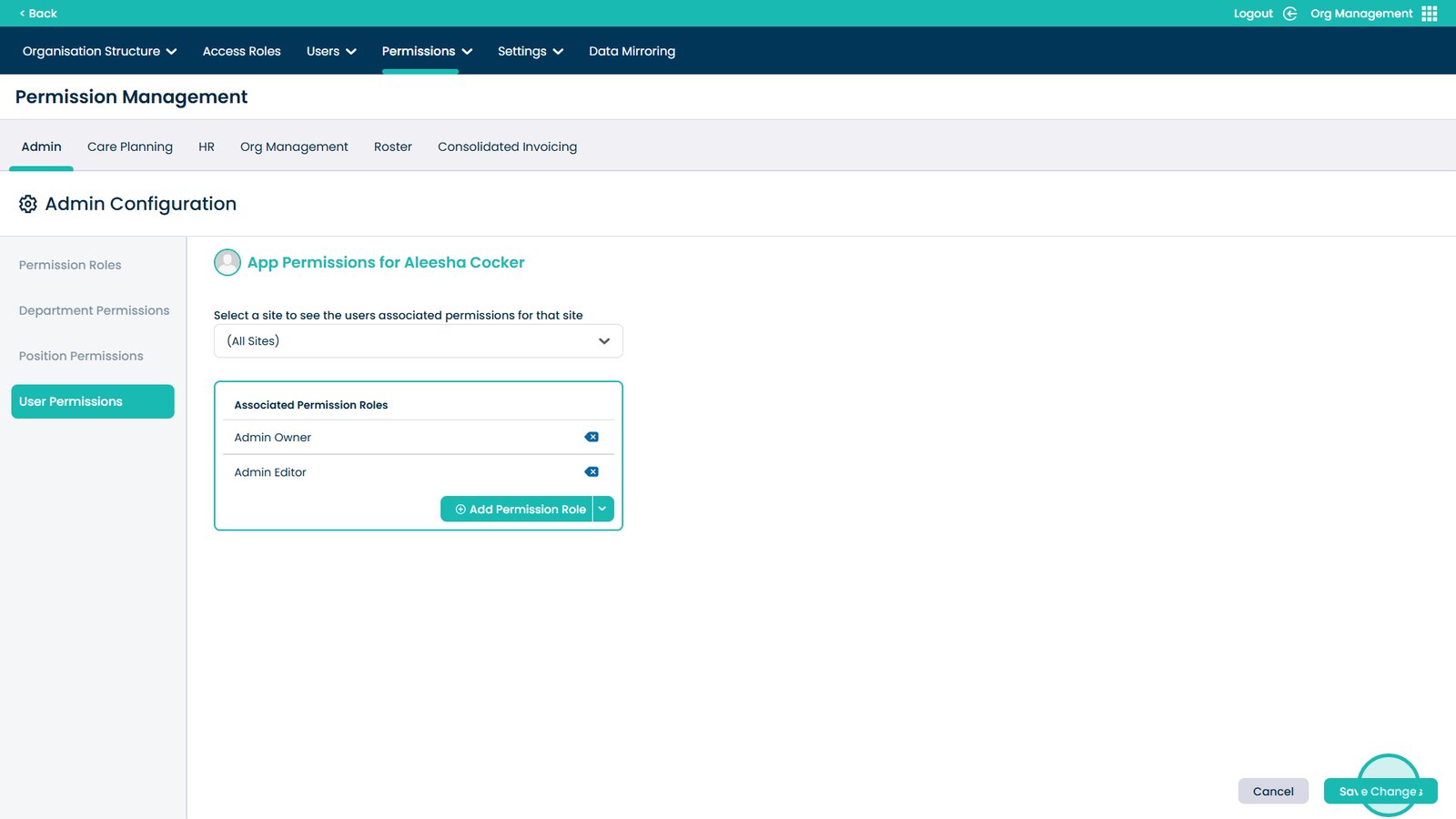
Task: Open the Org Management app switcher link
Action: pyautogui.click(x=1361, y=14)
